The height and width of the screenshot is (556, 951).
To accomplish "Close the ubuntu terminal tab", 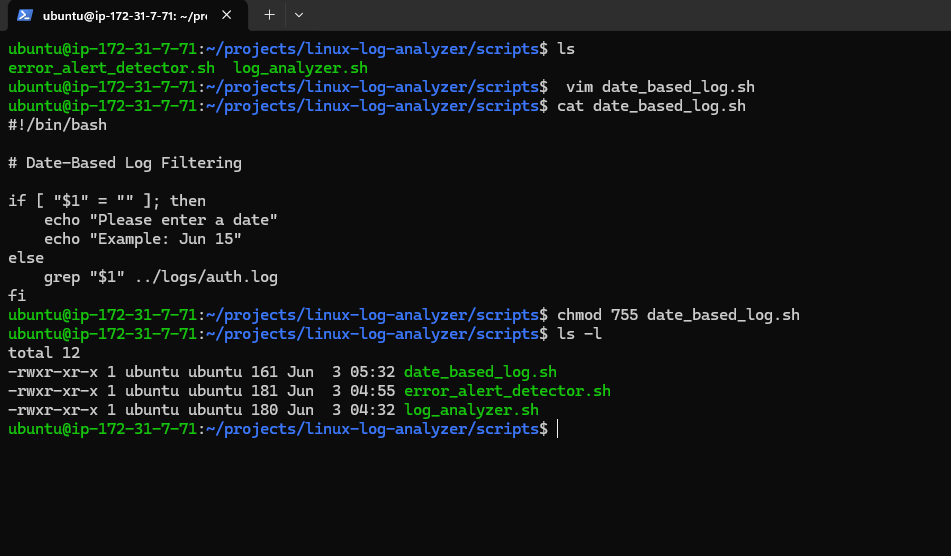I will pos(226,15).
